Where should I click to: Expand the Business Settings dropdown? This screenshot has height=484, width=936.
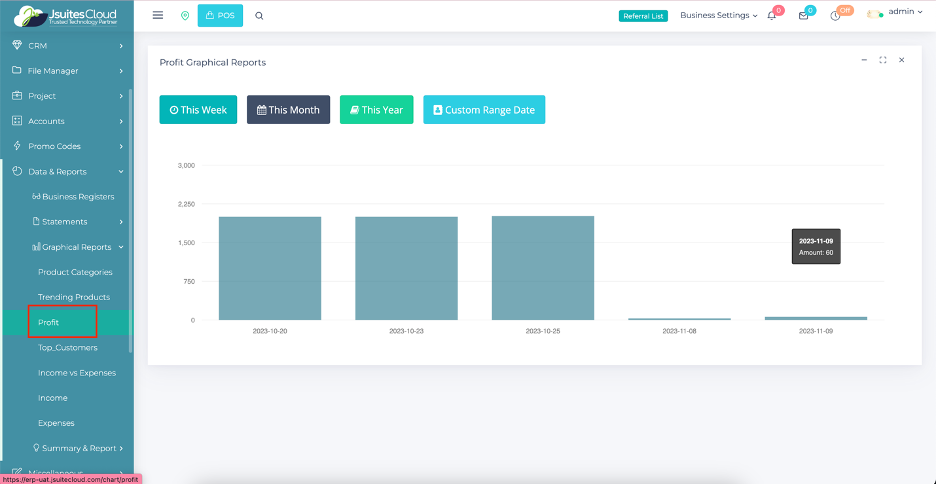[718, 16]
